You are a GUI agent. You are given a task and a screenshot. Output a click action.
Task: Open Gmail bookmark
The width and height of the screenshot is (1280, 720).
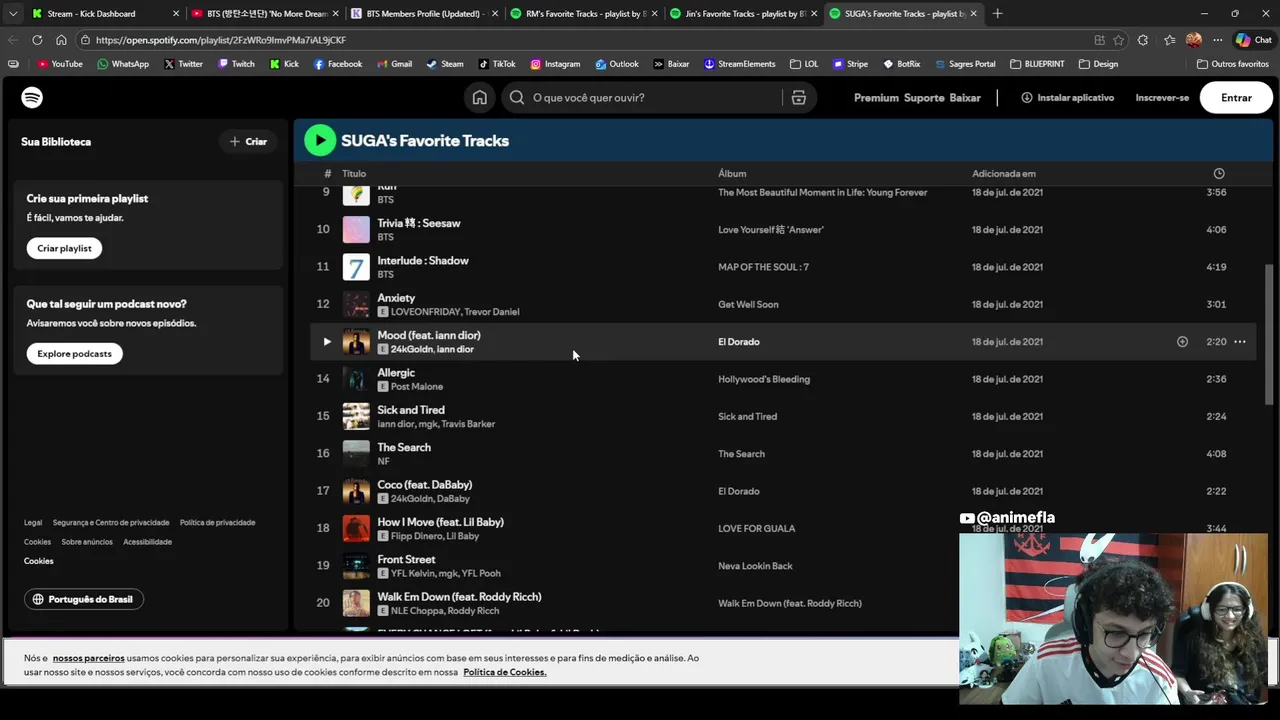click(x=394, y=64)
